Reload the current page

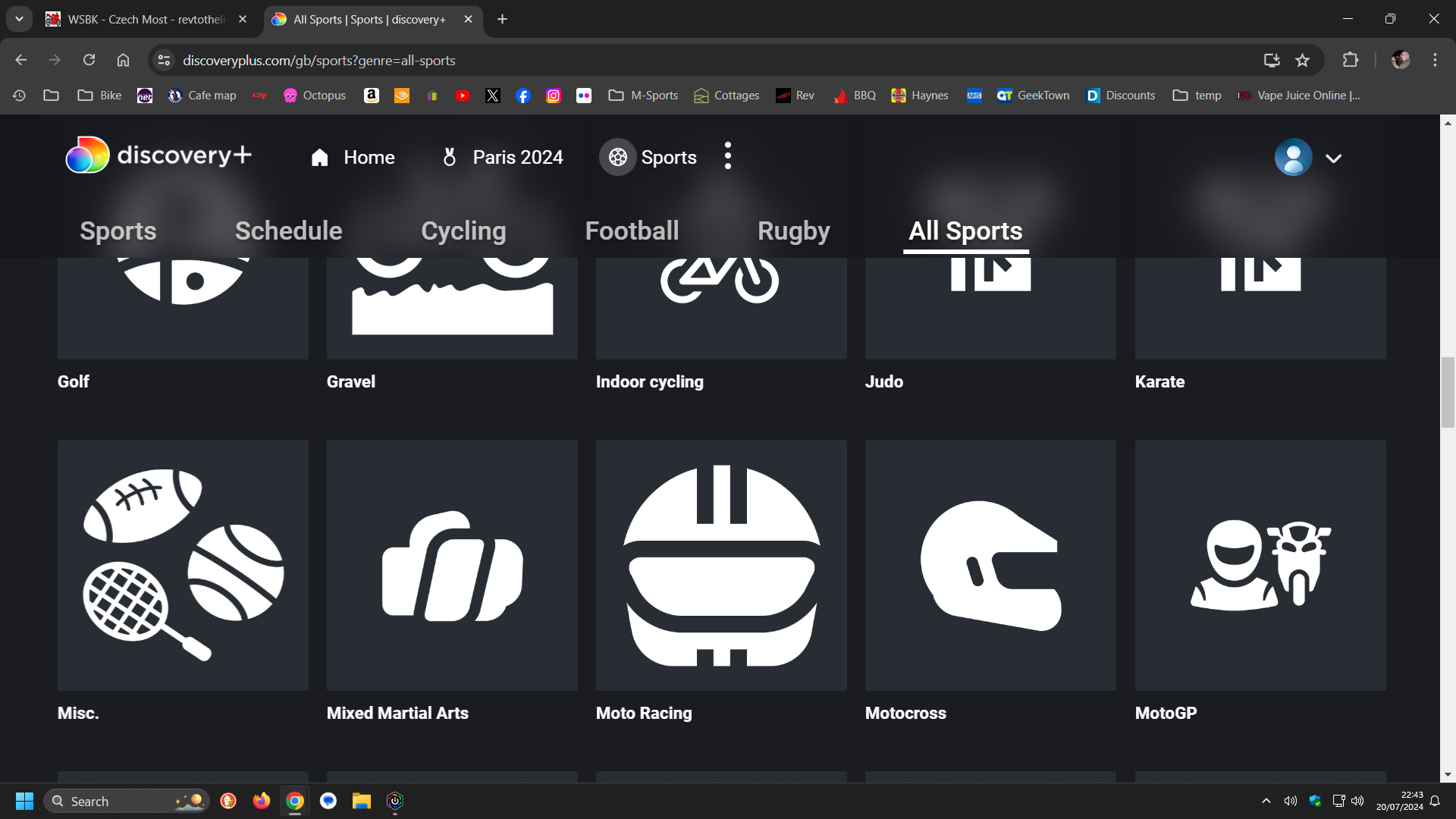[x=89, y=60]
